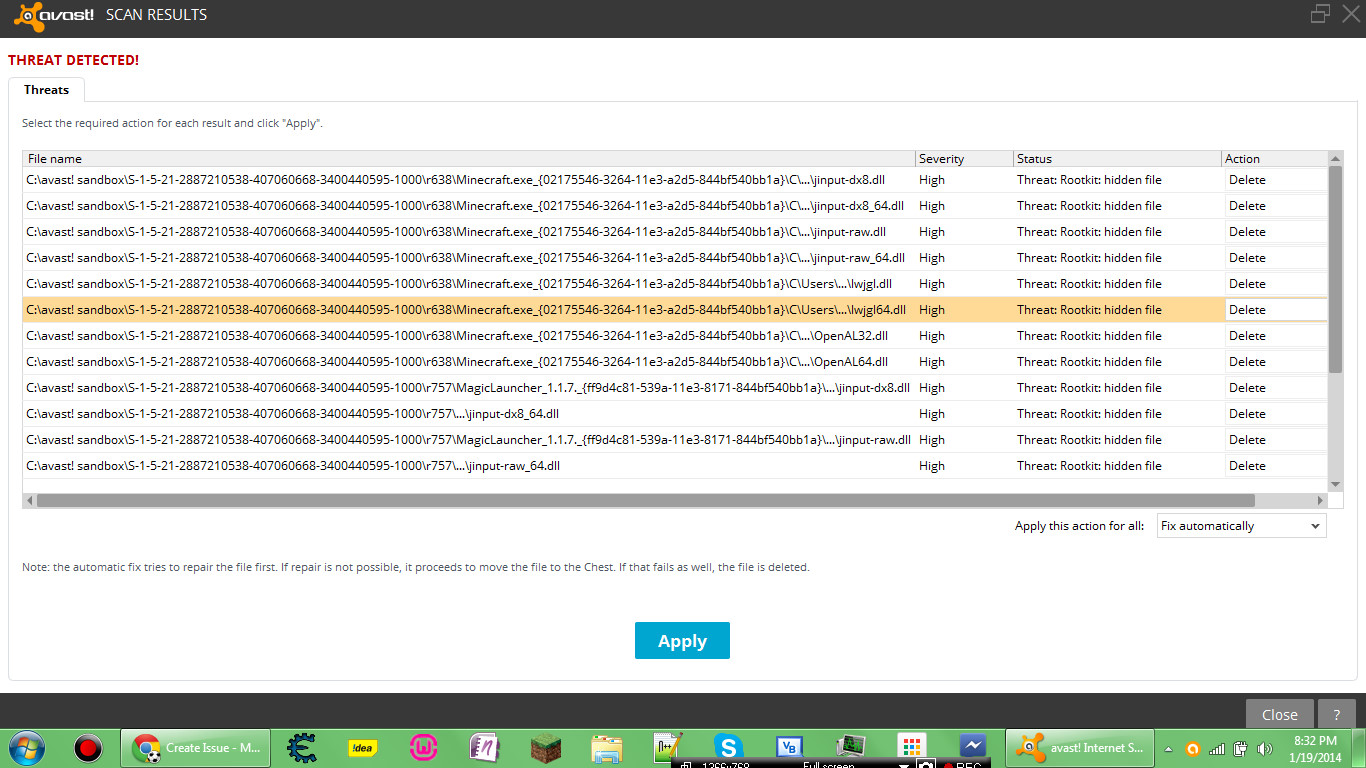Viewport: 1366px width, 768px height.
Task: Change the action for OpenAL32.dll row
Action: click(x=1276, y=336)
